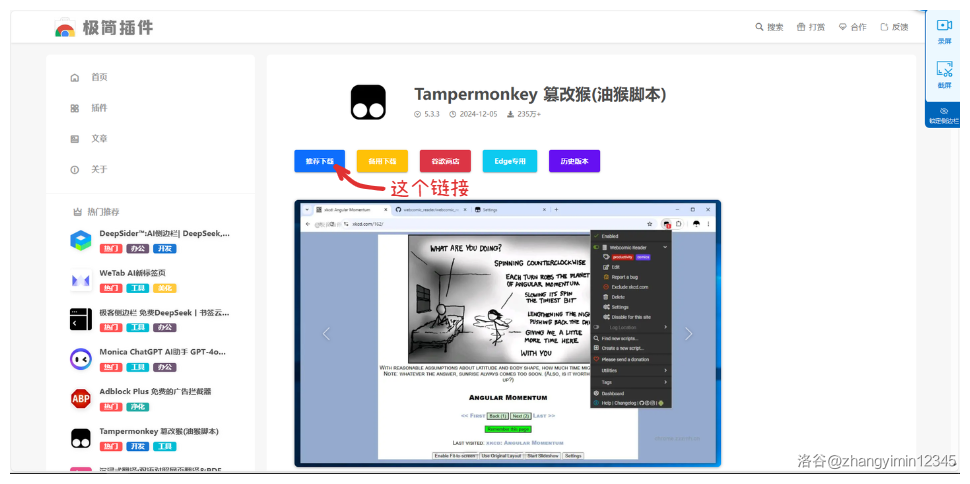Click the yellow 备用下载 button

(382, 161)
